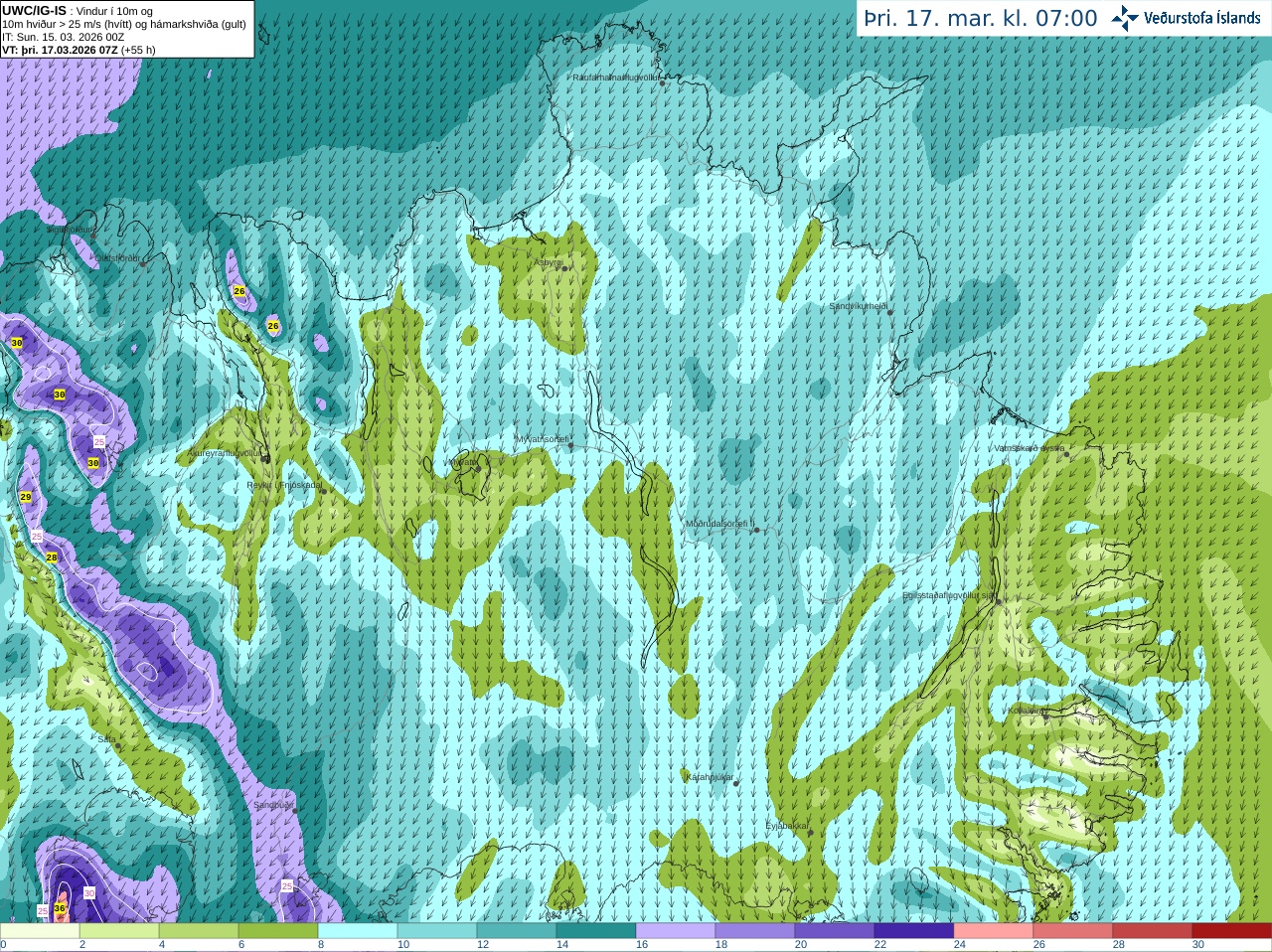Viewport: 1272px width, 952px height.
Task: Select the Sáta station label
Action: [106, 739]
